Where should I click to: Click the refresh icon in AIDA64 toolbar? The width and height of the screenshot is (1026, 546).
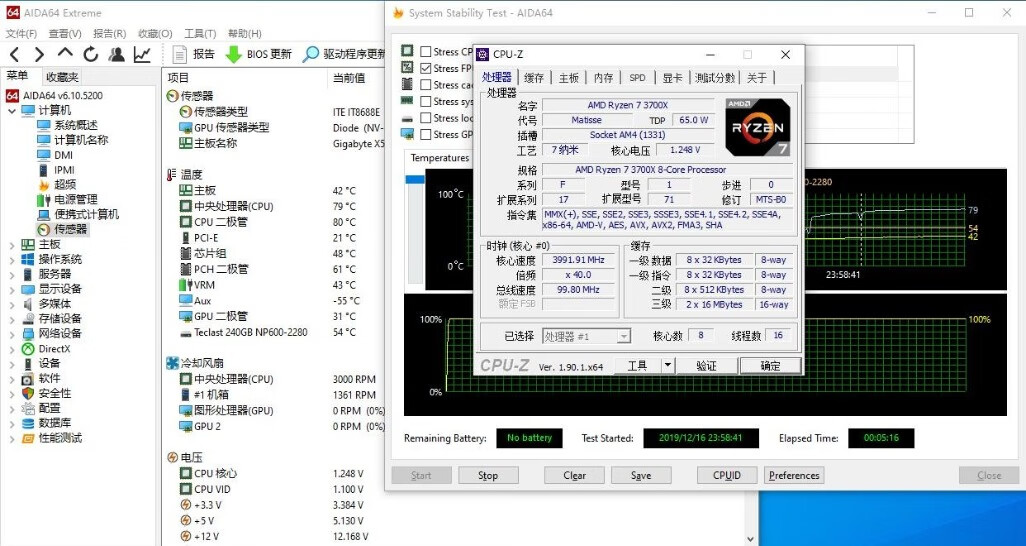point(90,54)
